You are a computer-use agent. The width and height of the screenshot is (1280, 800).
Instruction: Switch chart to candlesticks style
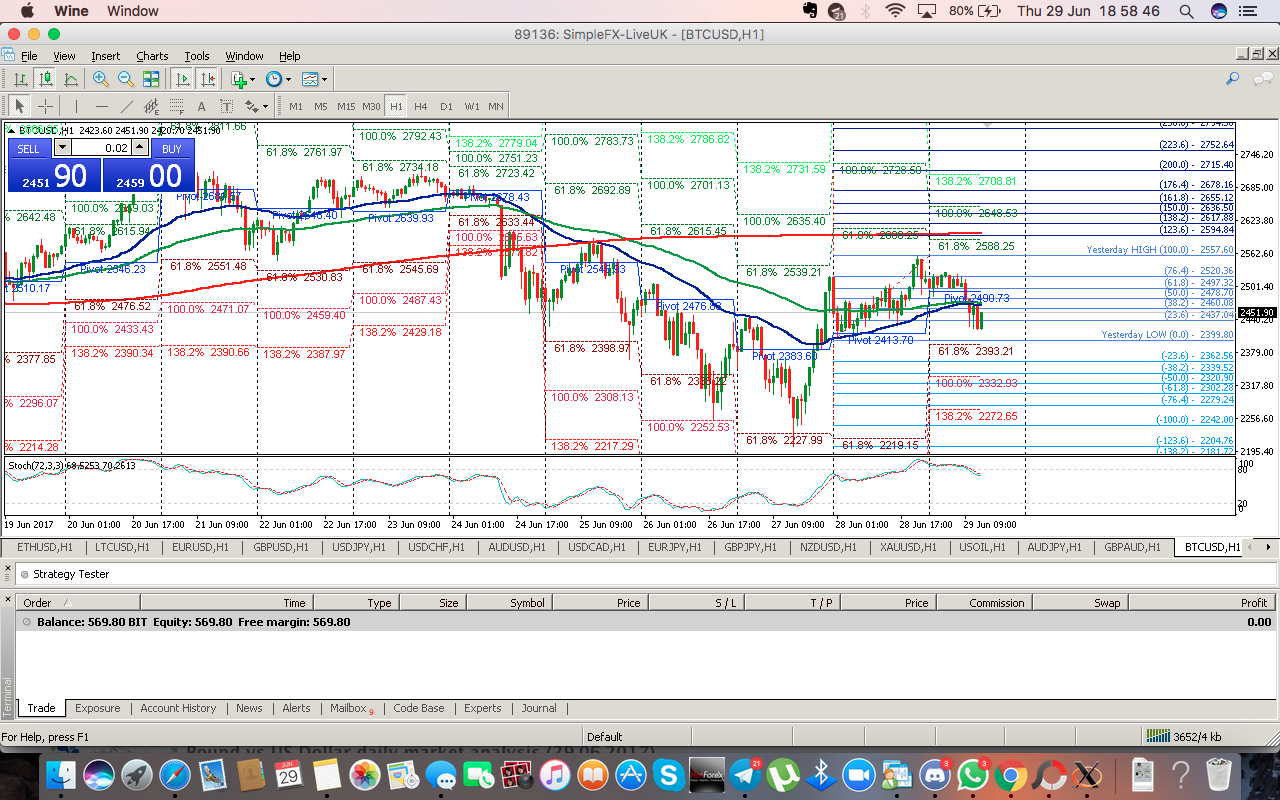45,79
